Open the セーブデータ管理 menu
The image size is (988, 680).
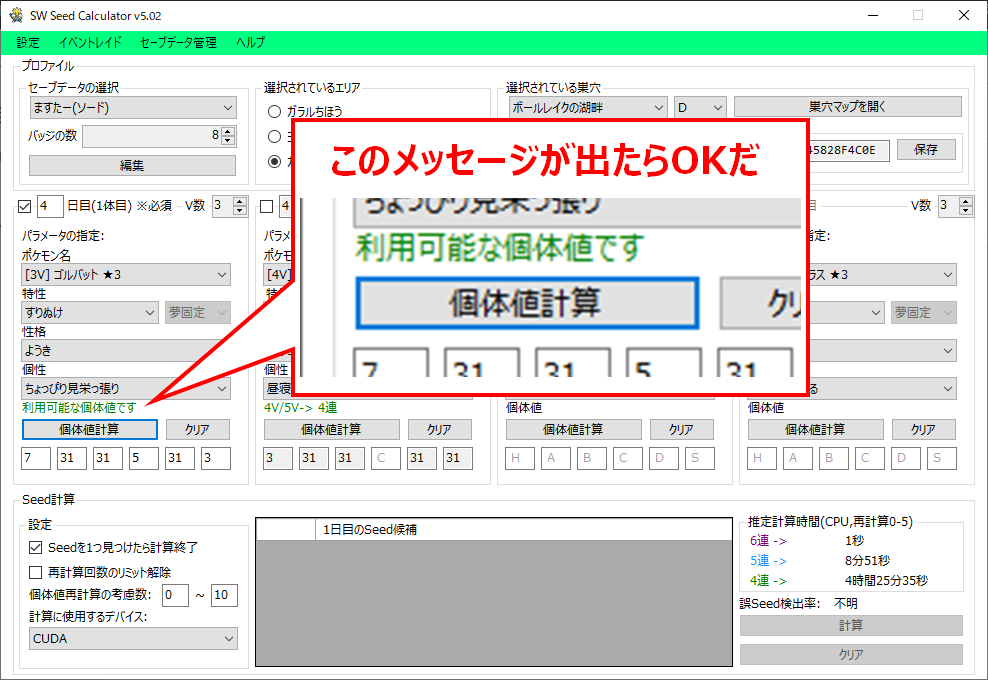tap(178, 42)
